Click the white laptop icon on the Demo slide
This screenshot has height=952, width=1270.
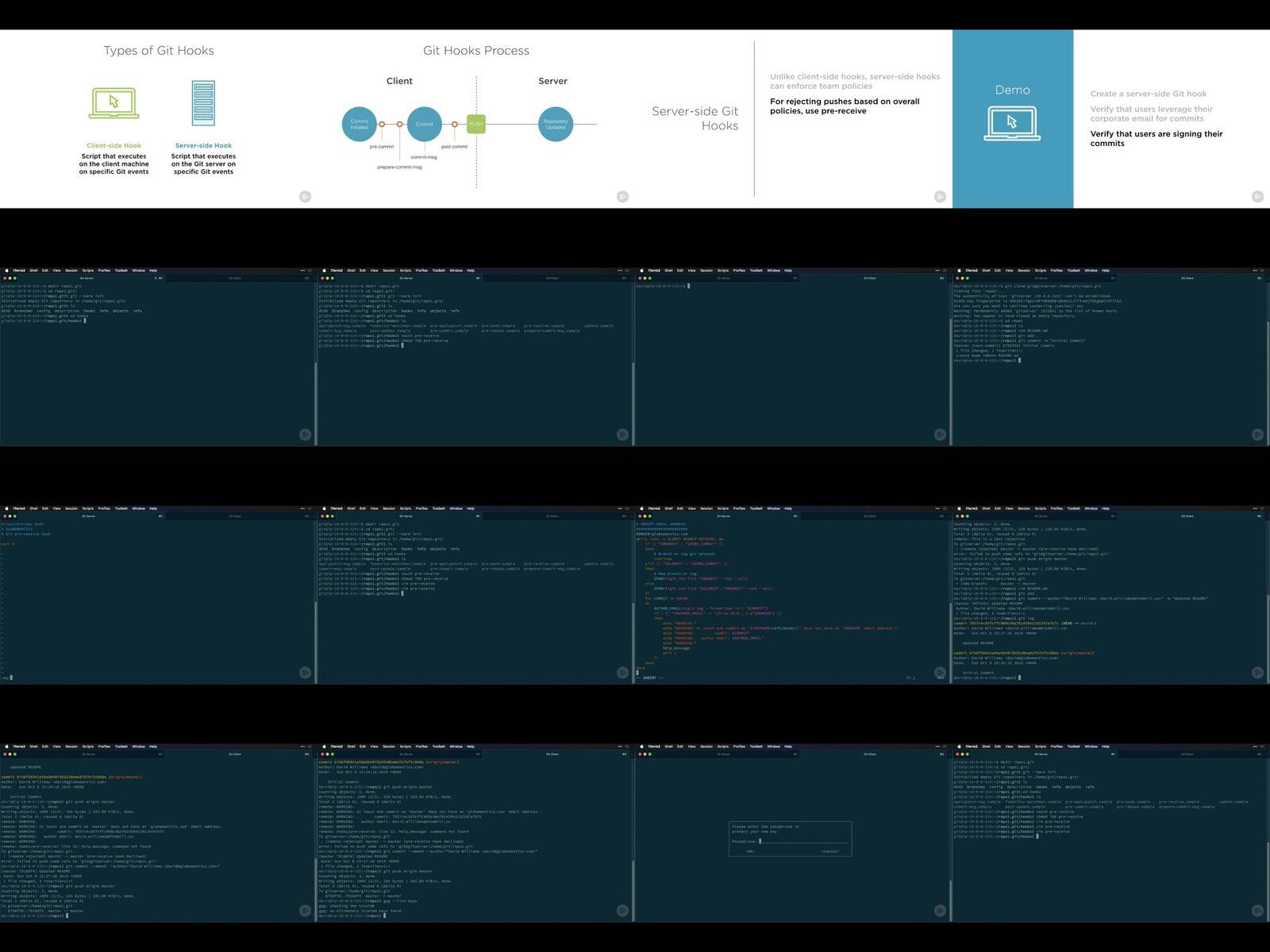1012,124
